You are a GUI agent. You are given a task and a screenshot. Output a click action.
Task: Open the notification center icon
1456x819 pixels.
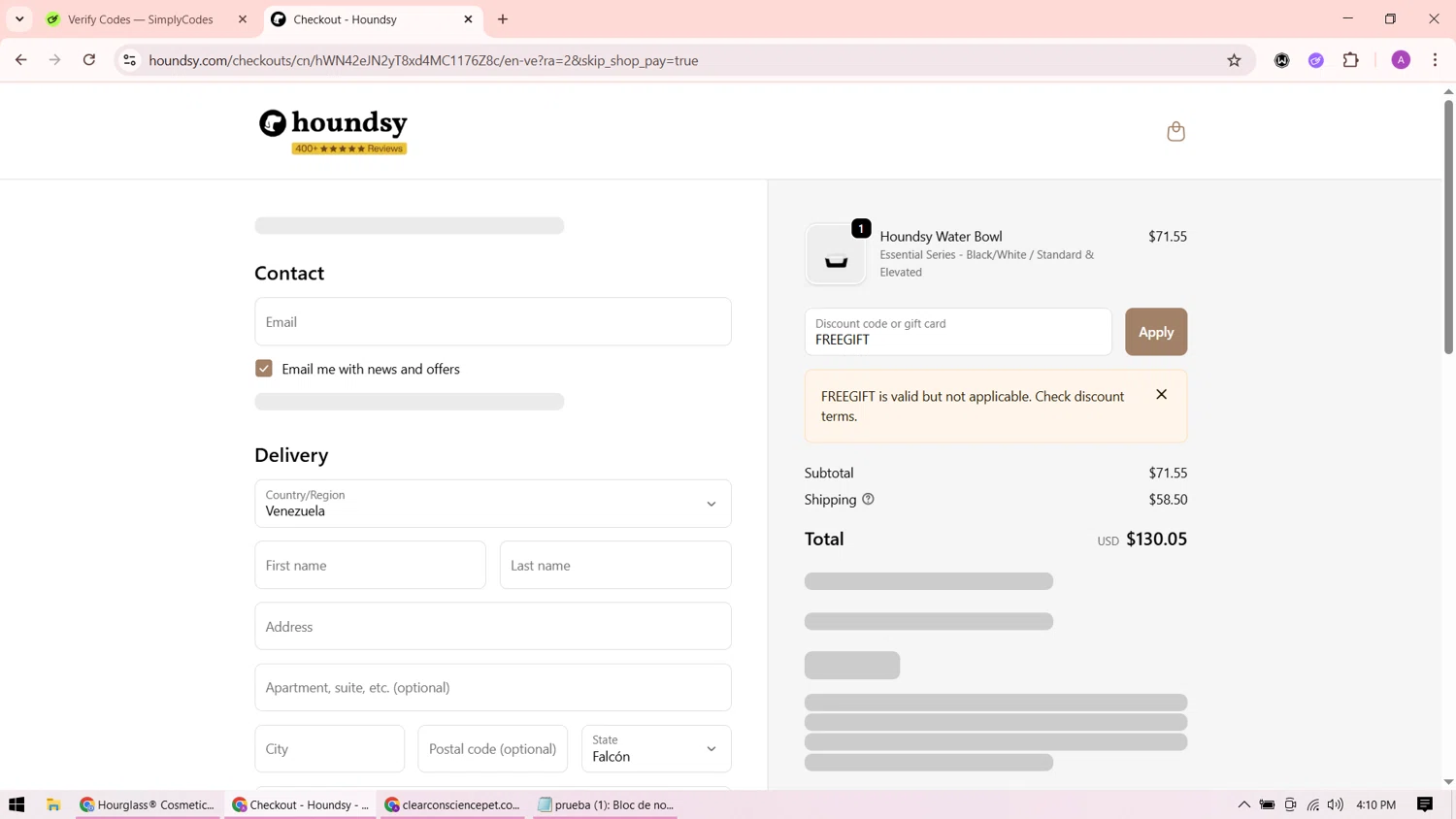coord(1425,804)
